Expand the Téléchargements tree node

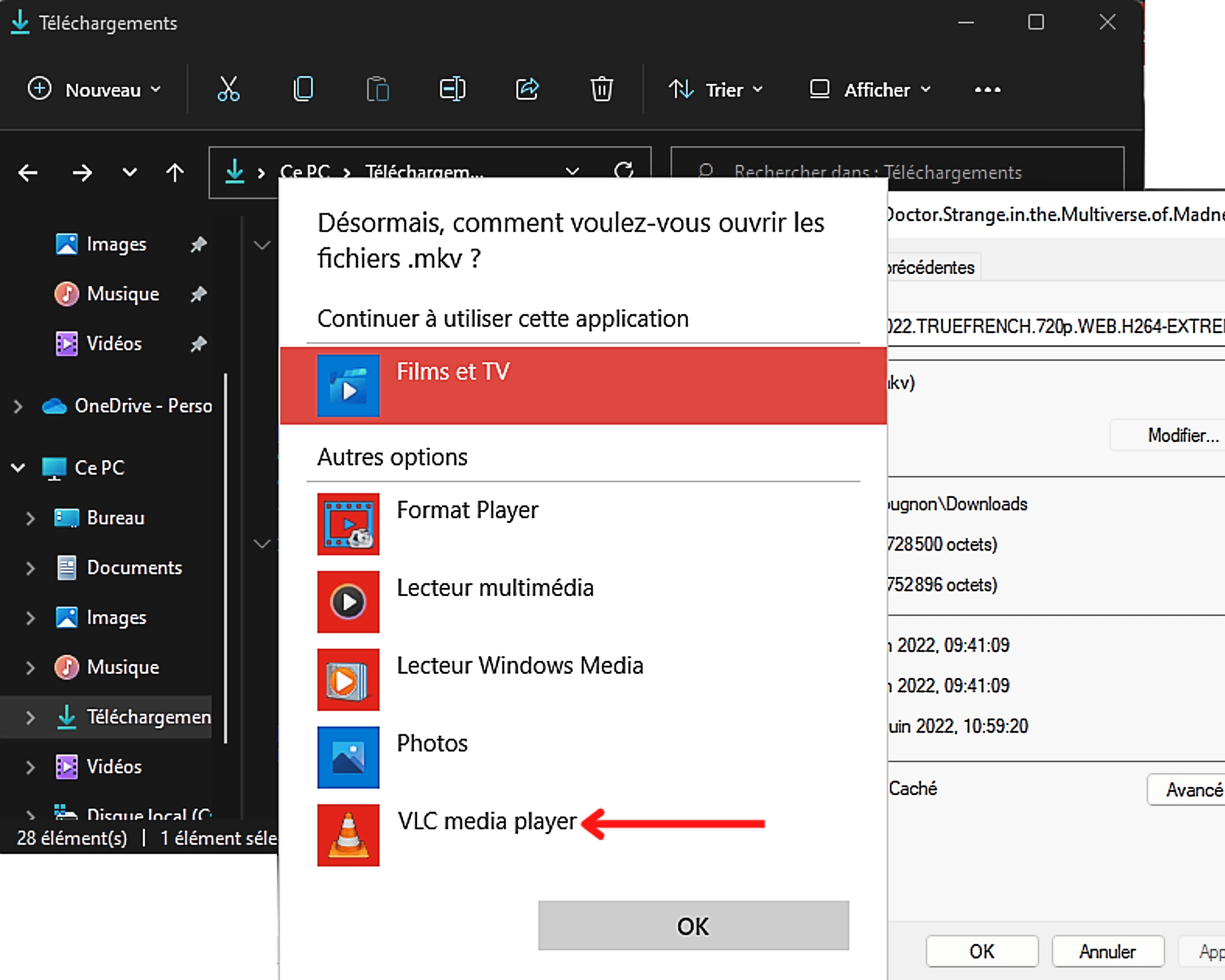[x=30, y=717]
